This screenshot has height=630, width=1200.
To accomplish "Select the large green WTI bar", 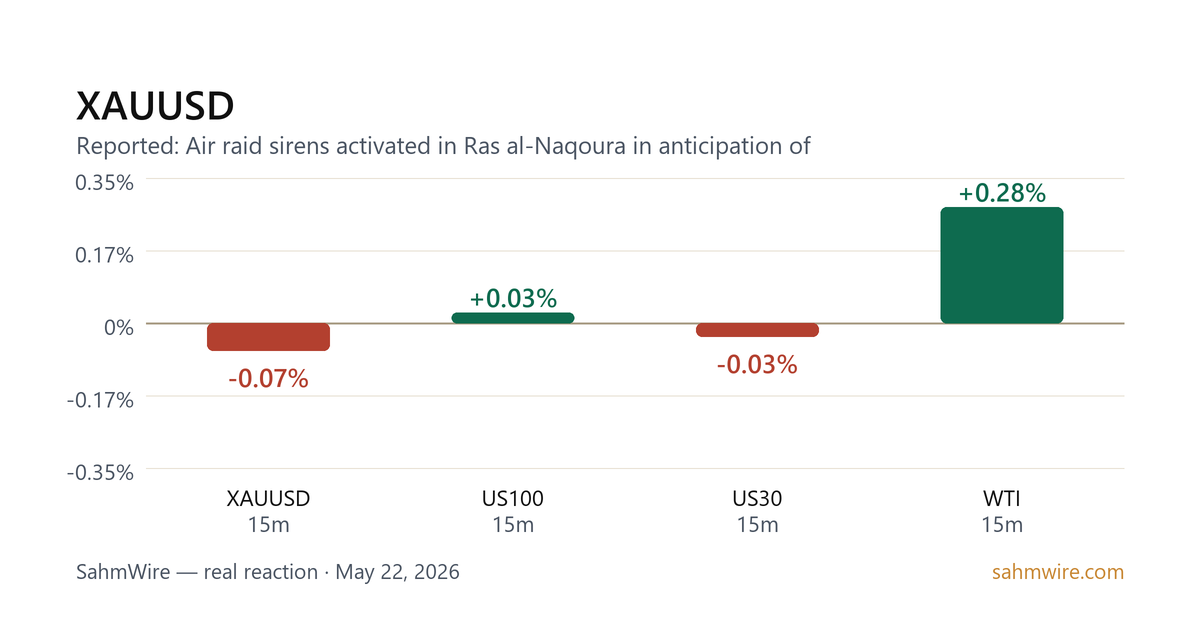I will [1002, 265].
